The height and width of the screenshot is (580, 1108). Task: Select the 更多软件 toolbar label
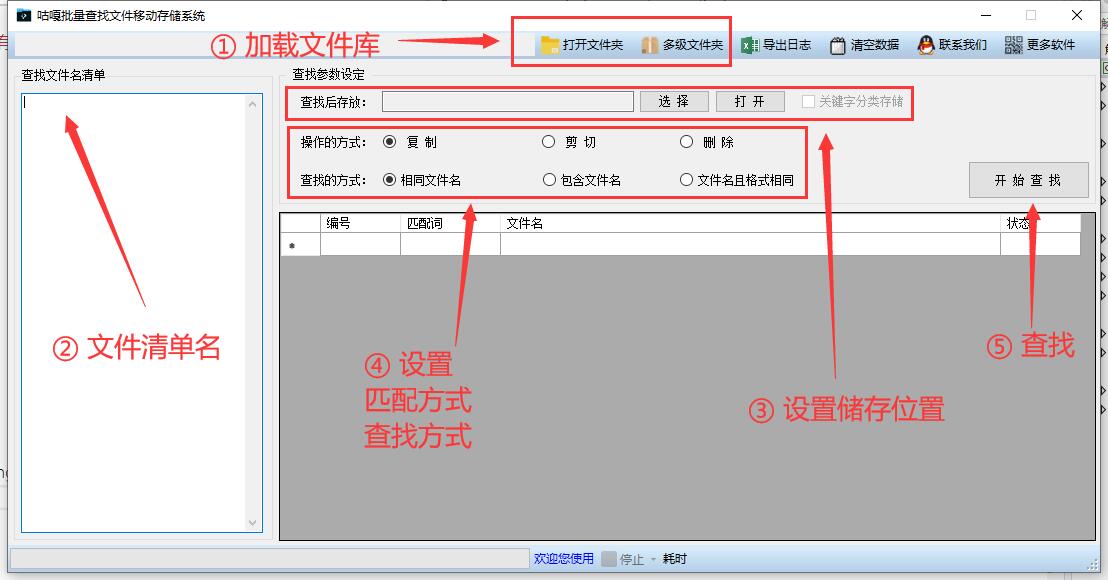point(1051,45)
